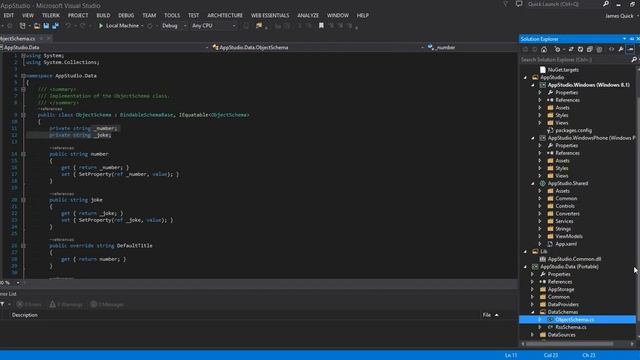
Task: Select AppStudio.Windows (Windows 8.1) project
Action: pyautogui.click(x=588, y=85)
